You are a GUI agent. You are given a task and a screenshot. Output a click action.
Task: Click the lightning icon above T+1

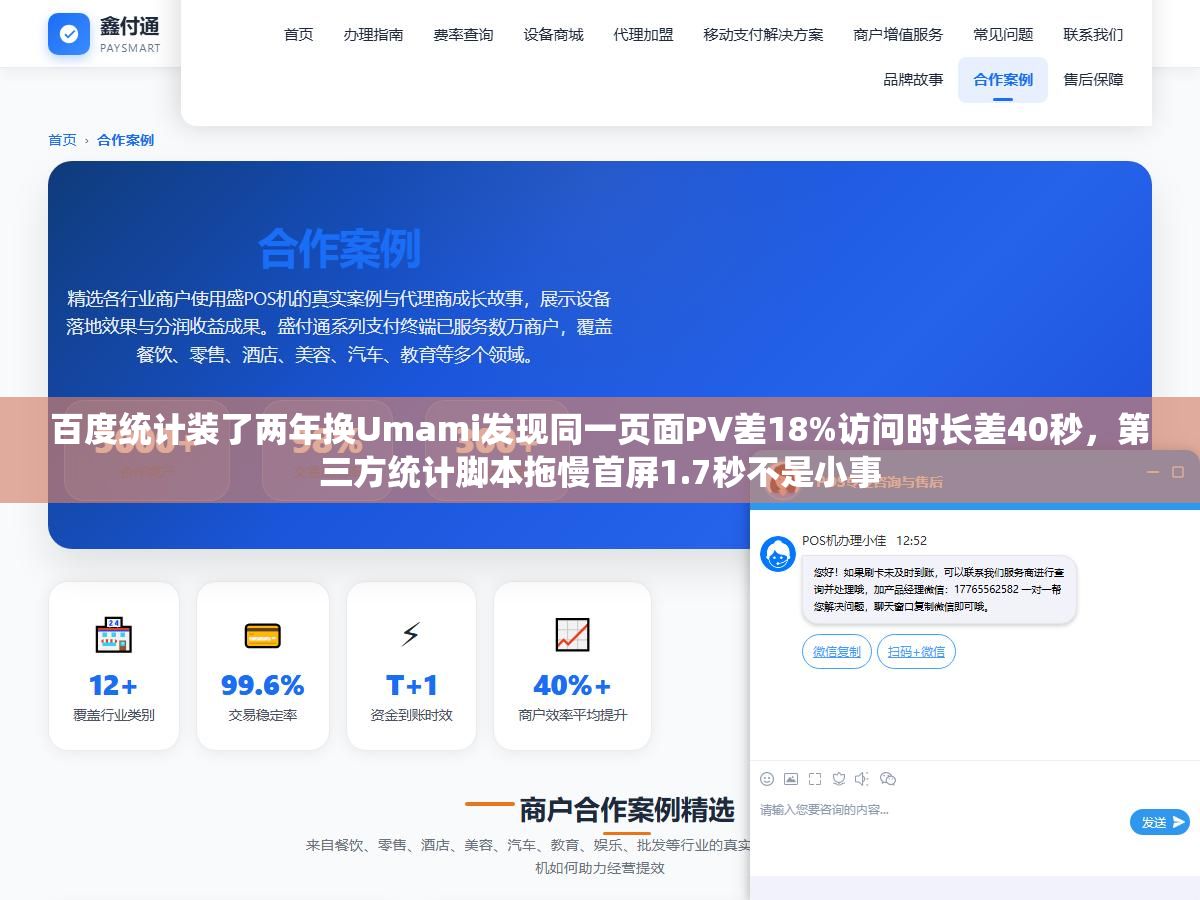[411, 635]
